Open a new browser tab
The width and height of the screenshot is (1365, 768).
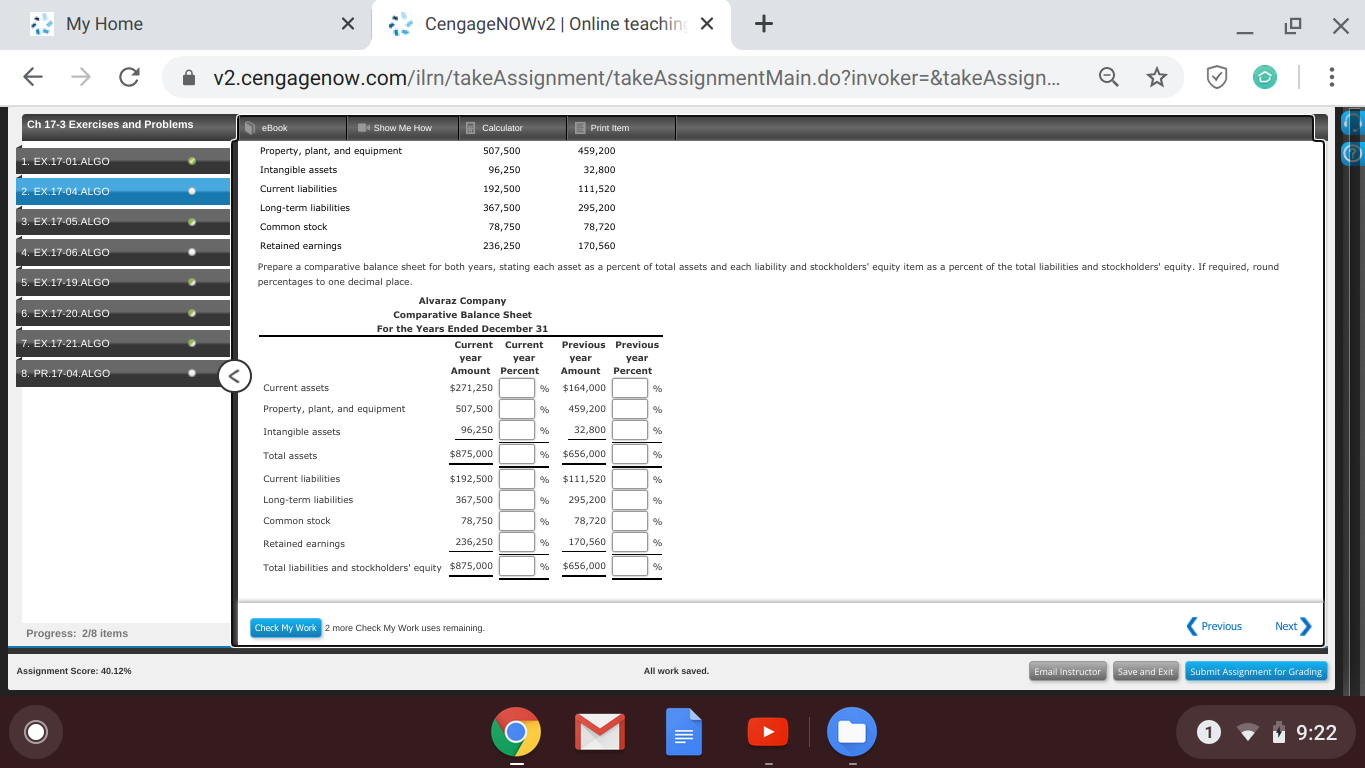tap(763, 24)
